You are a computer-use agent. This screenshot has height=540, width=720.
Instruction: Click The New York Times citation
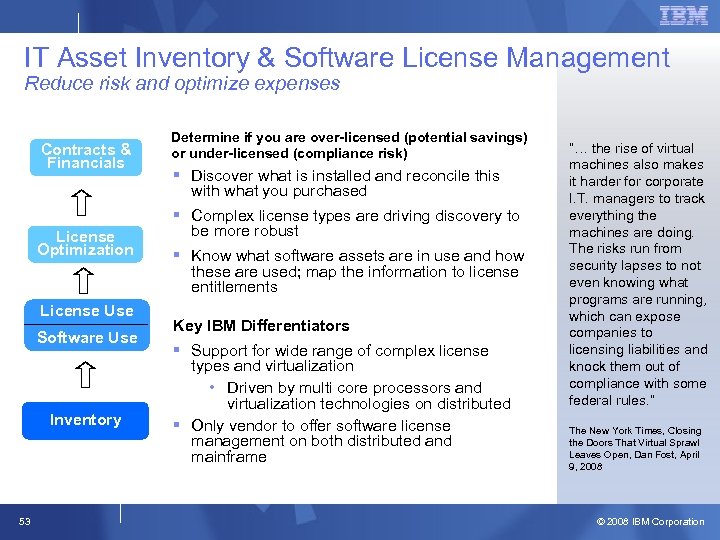click(x=635, y=449)
